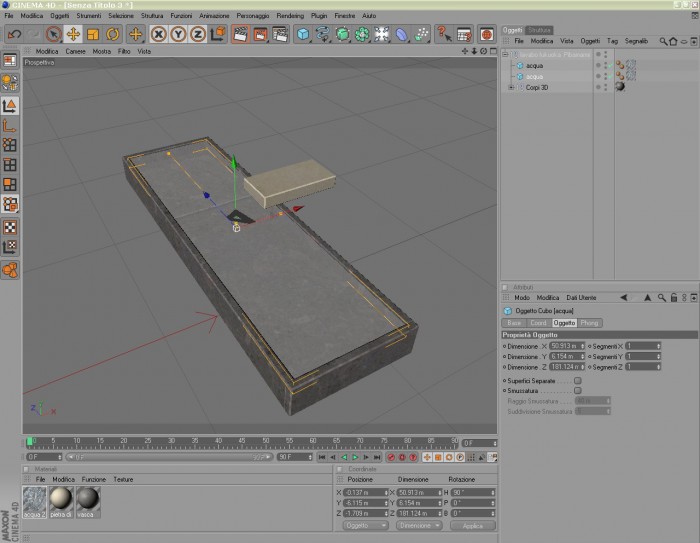700x543 pixels.
Task: Click the red record keyframe button
Action: click(x=392, y=457)
